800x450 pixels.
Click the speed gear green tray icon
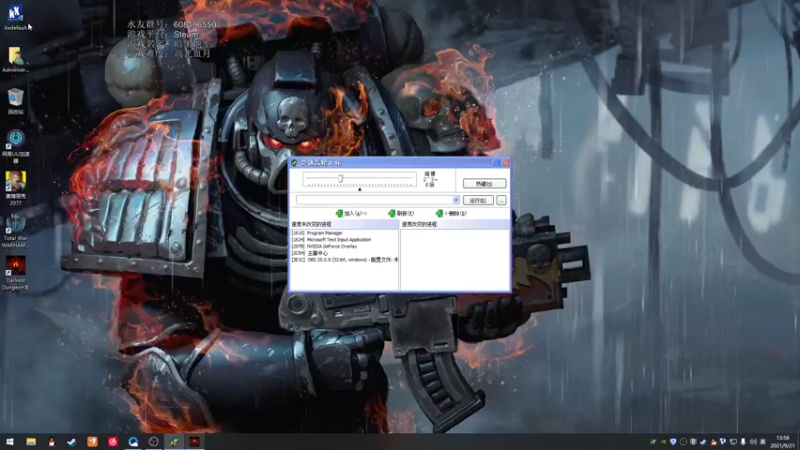pos(653,442)
